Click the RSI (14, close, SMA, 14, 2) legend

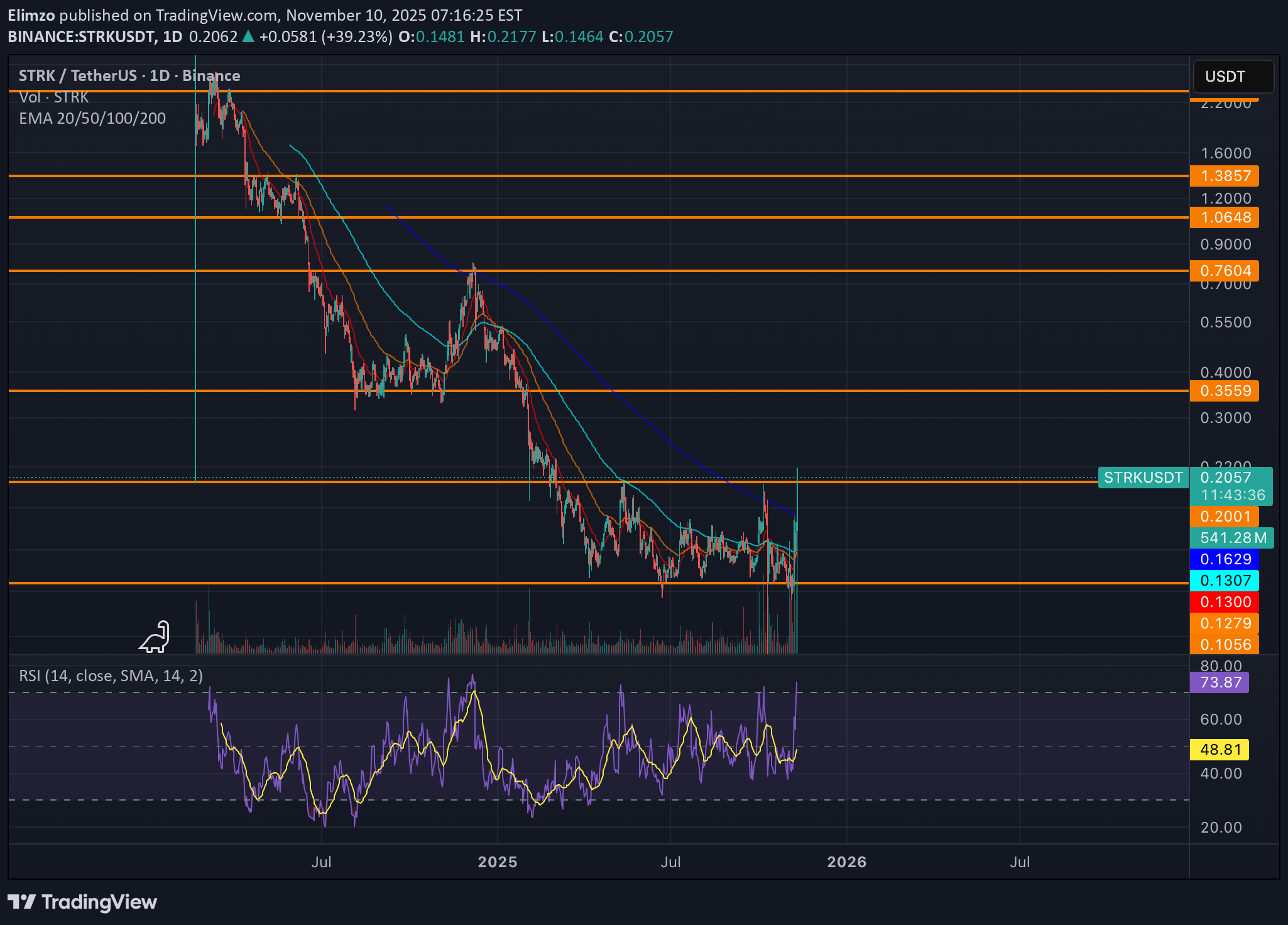[109, 677]
